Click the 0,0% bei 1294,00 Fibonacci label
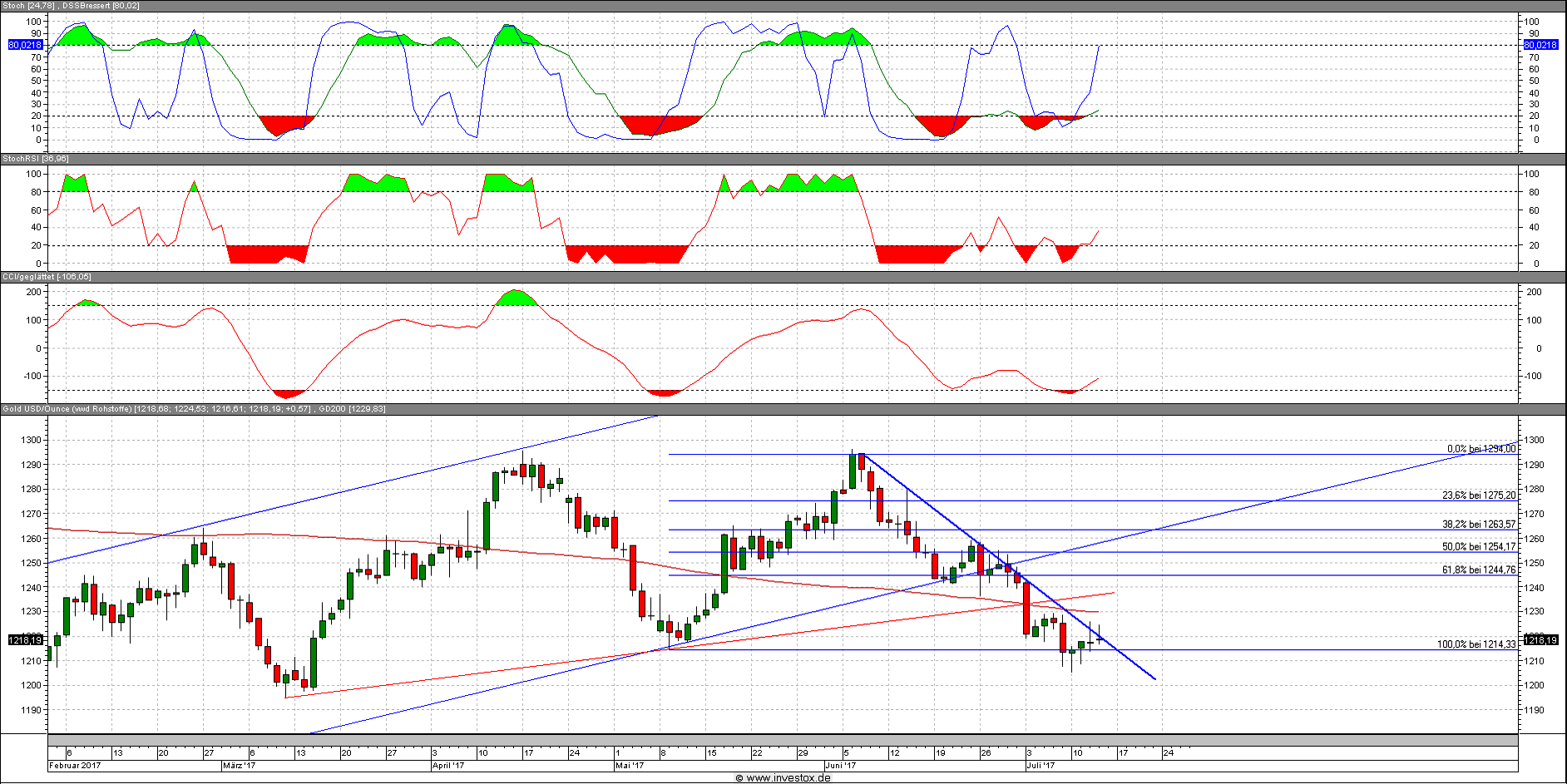Screen dimensions: 1567x784 1480,449
